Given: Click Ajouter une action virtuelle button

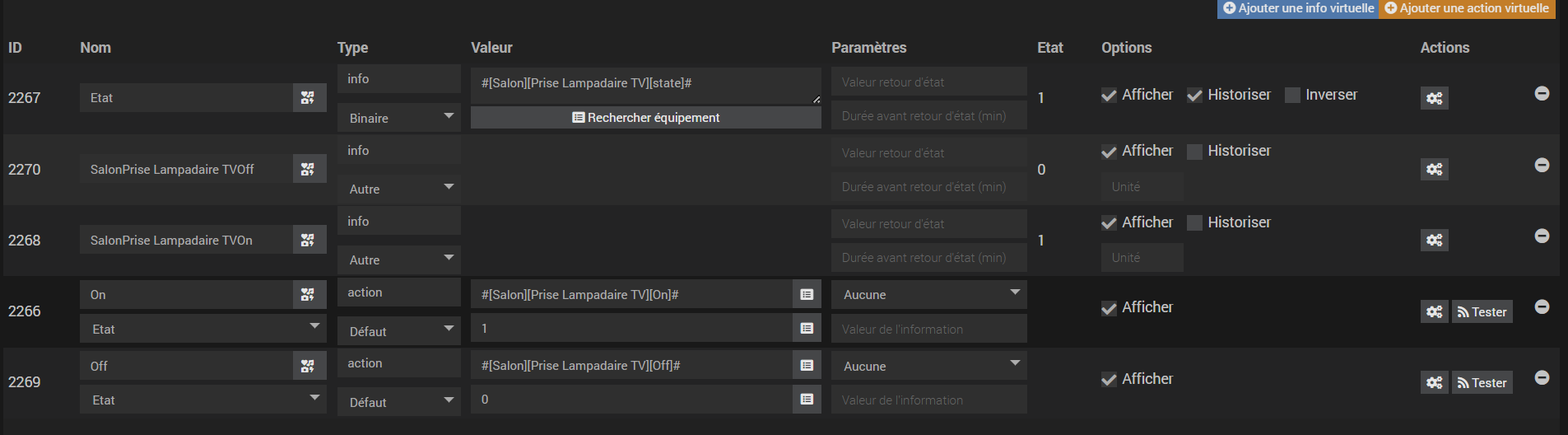Looking at the screenshot, I should (x=1467, y=8).
